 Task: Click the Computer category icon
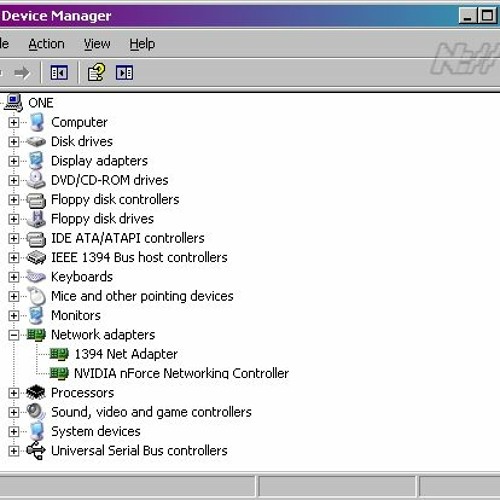[36, 122]
